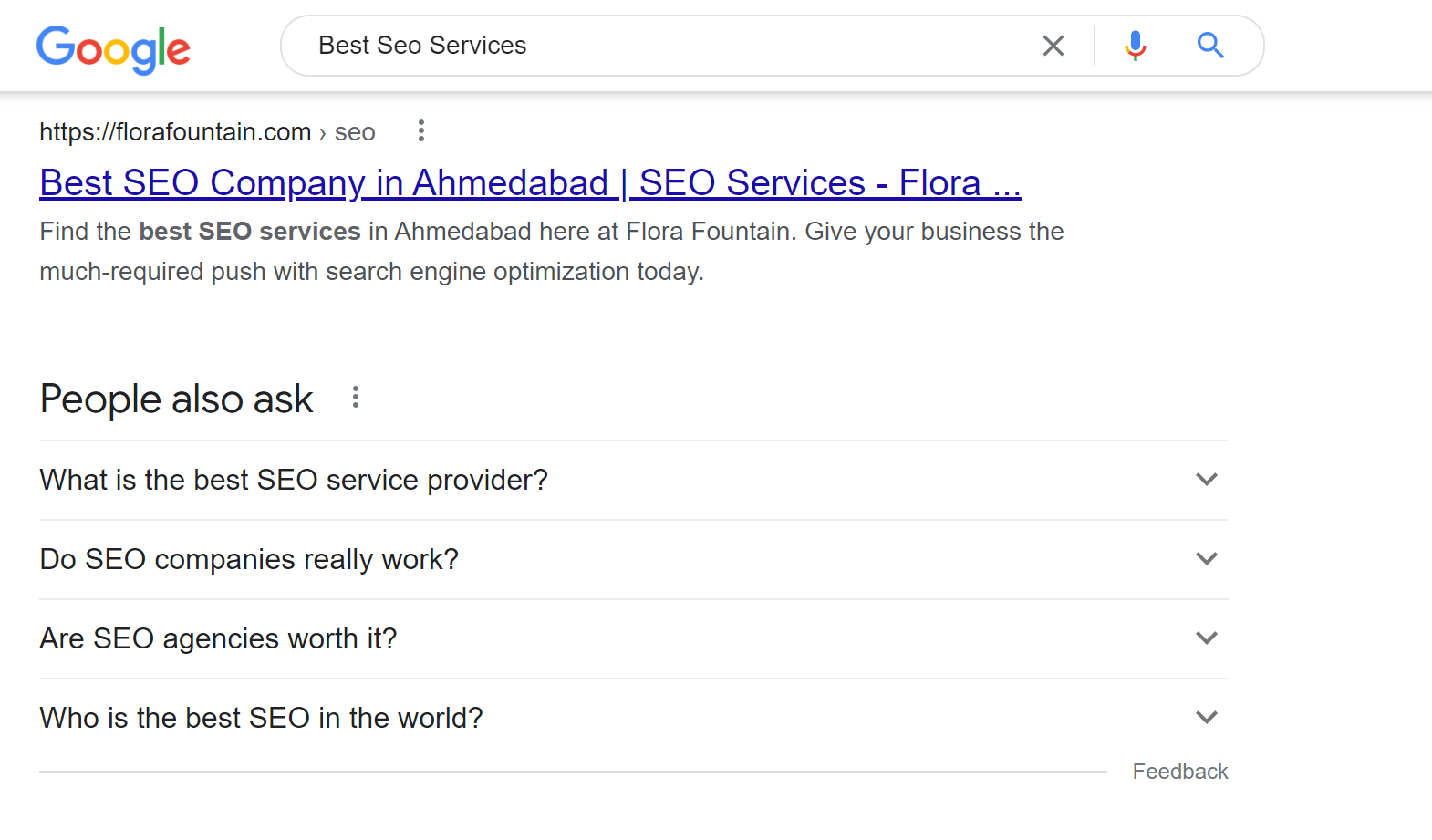Click the chevron beside 'Are SEO agencies worth it?'
1432x840 pixels.
(x=1207, y=638)
